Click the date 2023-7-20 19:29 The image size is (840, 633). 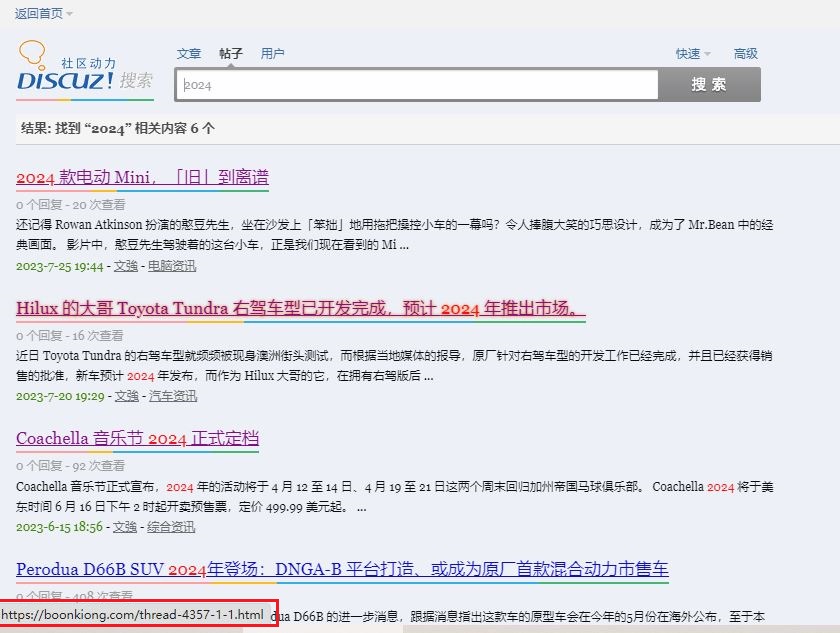(60, 396)
